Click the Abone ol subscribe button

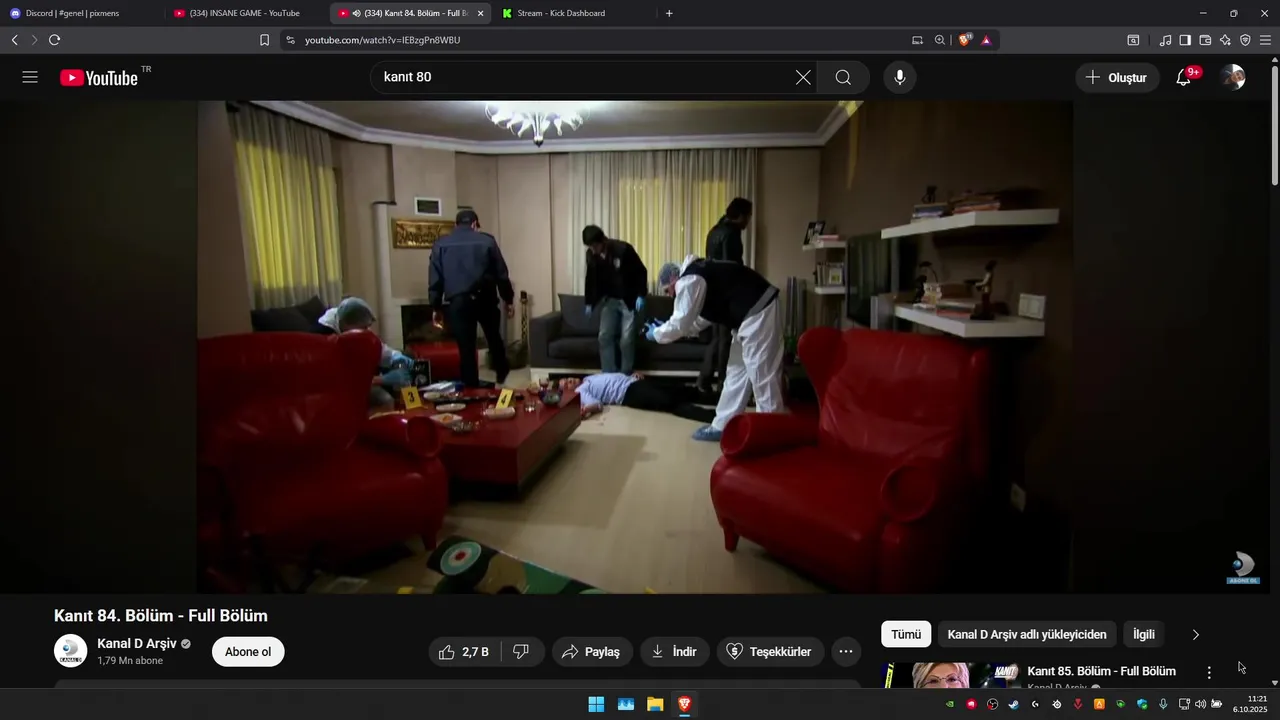[248, 652]
